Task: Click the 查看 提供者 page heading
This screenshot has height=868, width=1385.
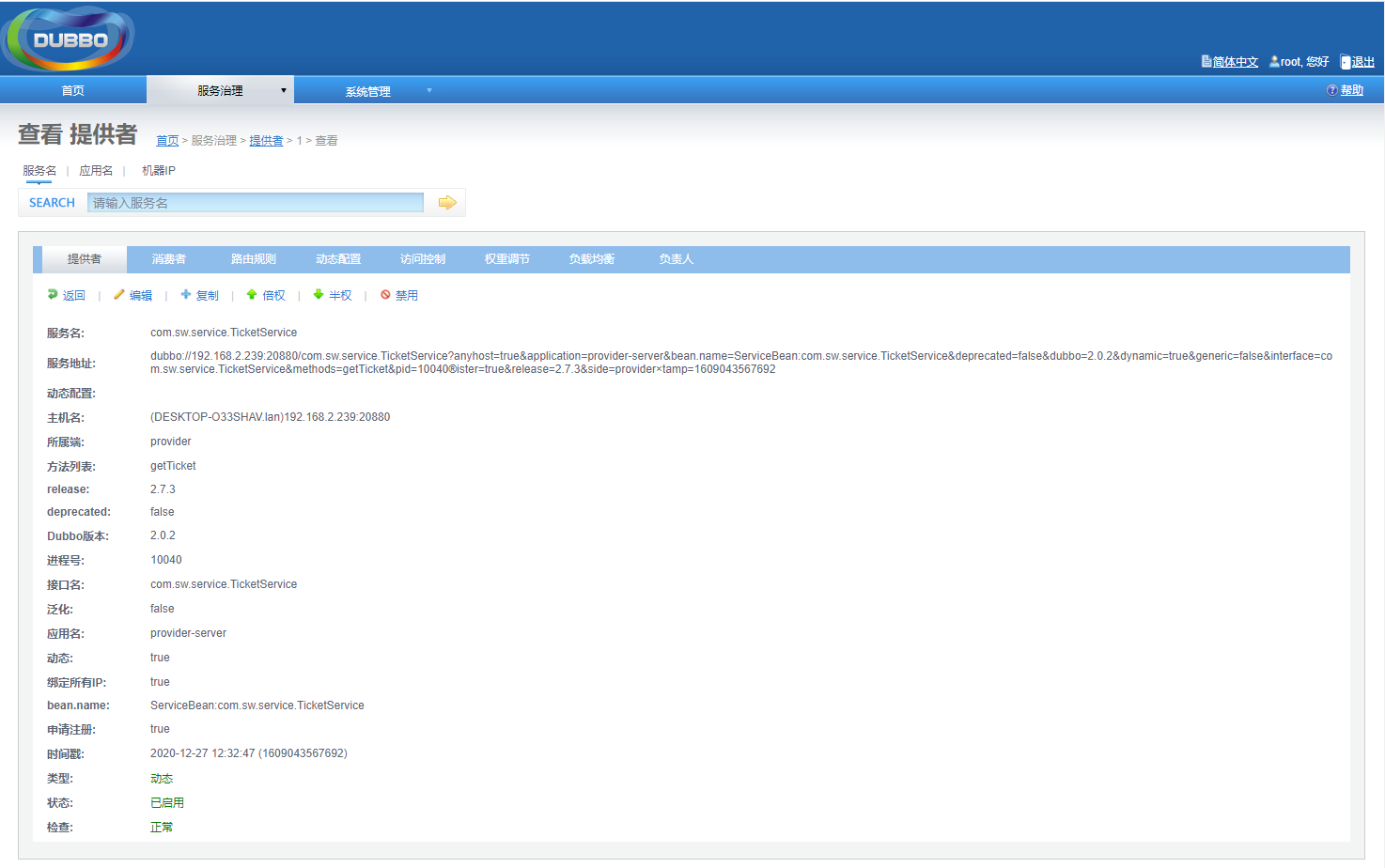Action: (x=78, y=134)
